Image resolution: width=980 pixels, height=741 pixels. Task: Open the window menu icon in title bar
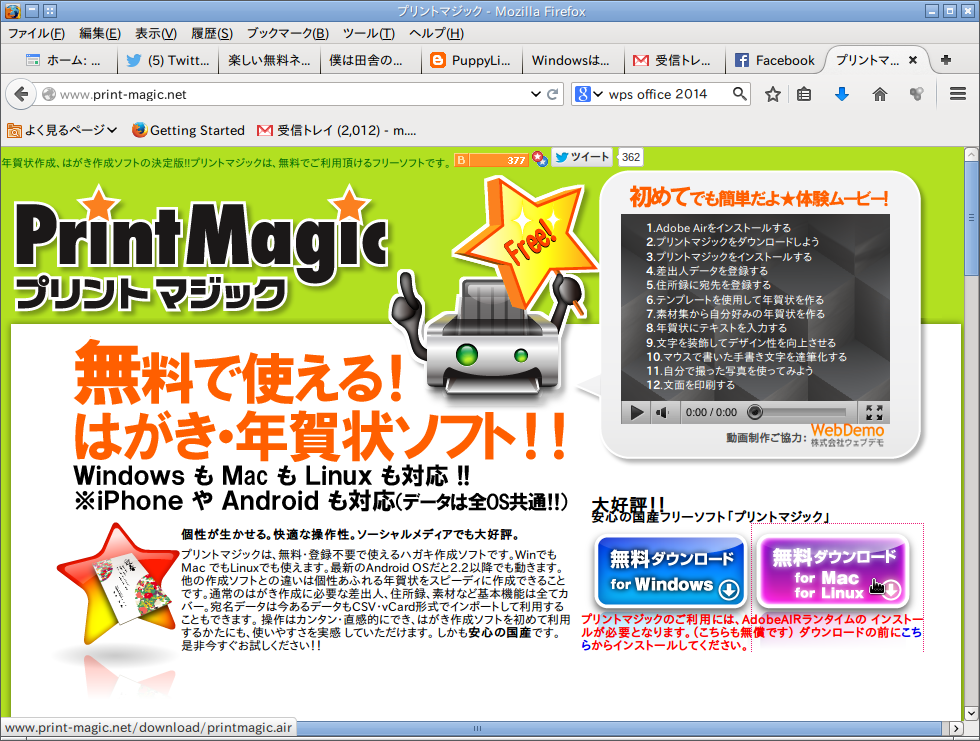point(12,11)
